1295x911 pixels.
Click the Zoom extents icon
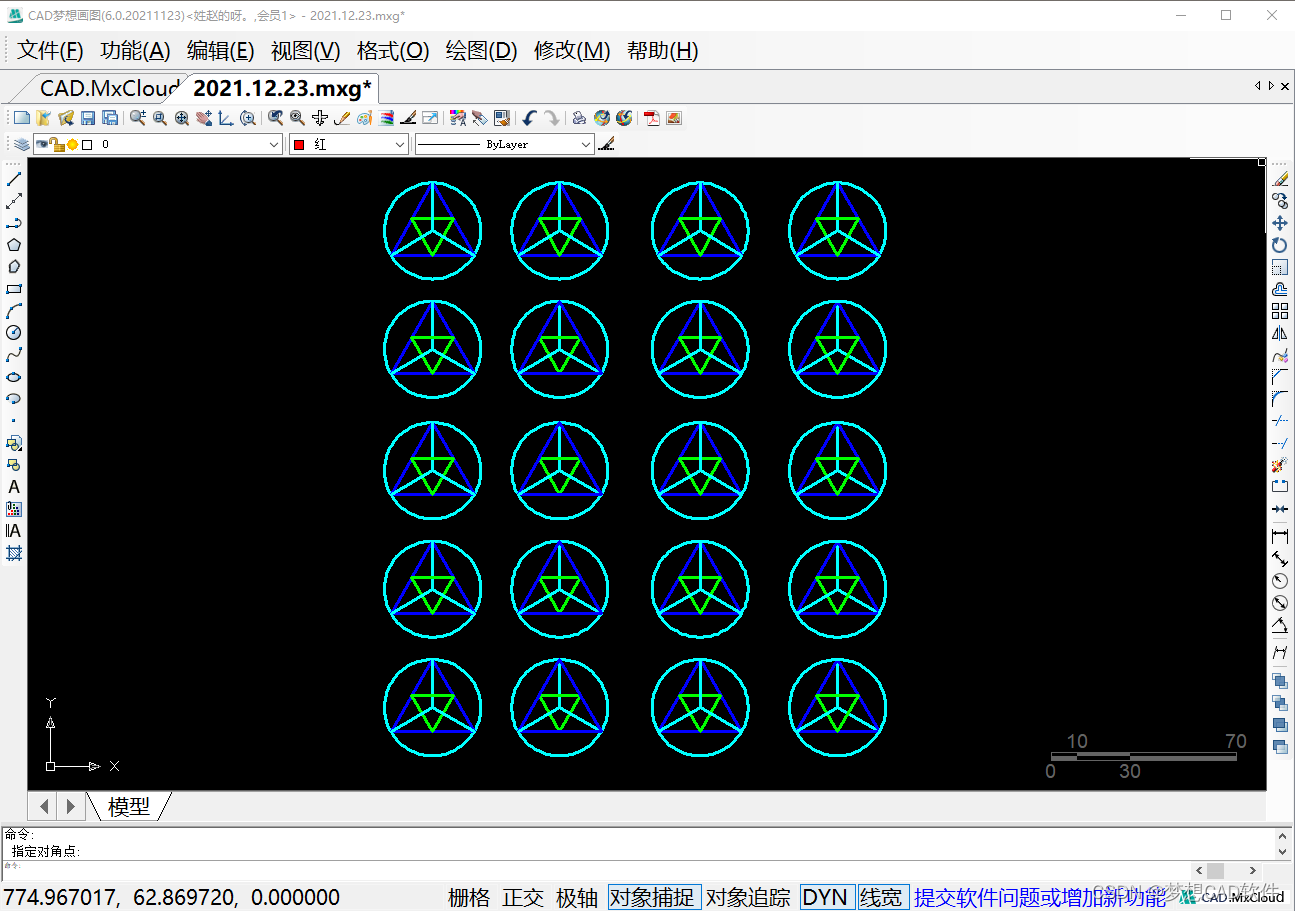click(182, 118)
